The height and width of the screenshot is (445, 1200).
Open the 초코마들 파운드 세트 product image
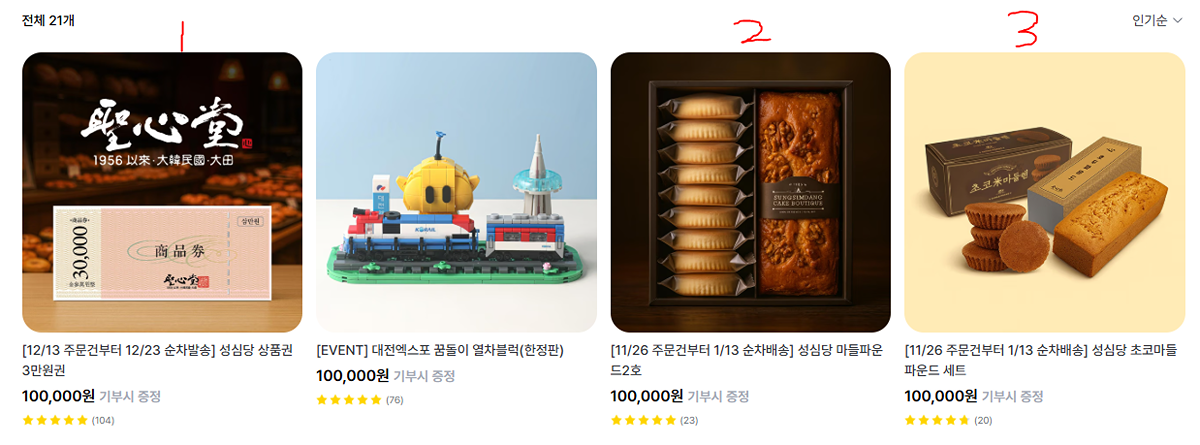pos(1044,192)
